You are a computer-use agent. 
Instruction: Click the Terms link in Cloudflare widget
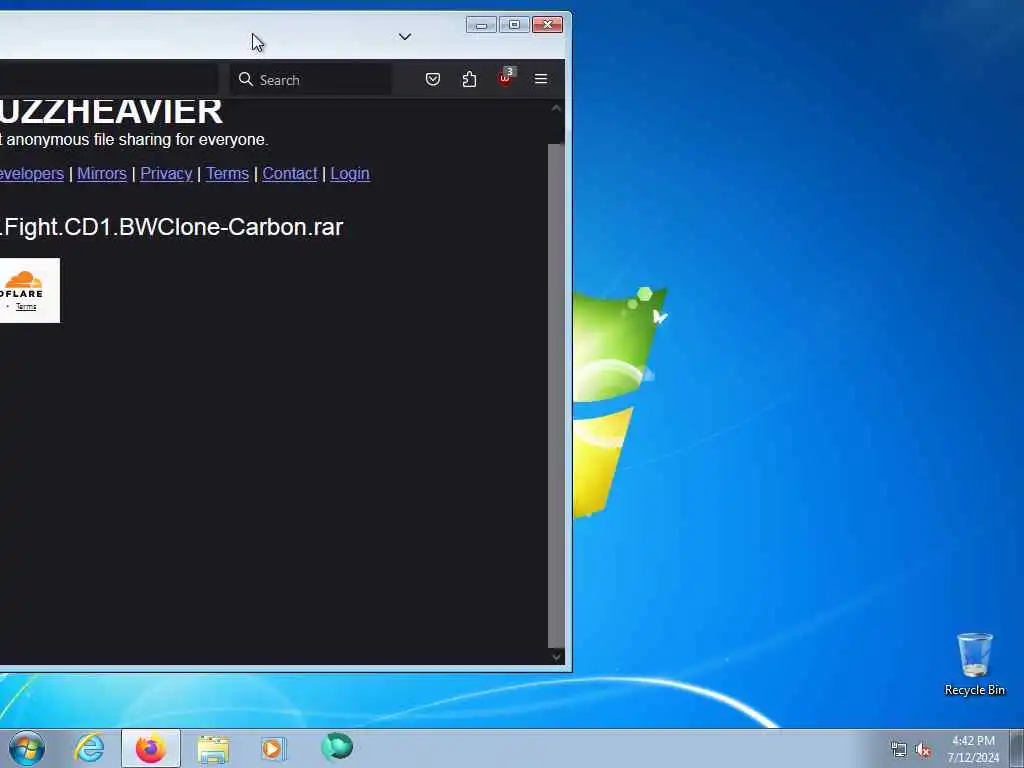click(x=26, y=306)
